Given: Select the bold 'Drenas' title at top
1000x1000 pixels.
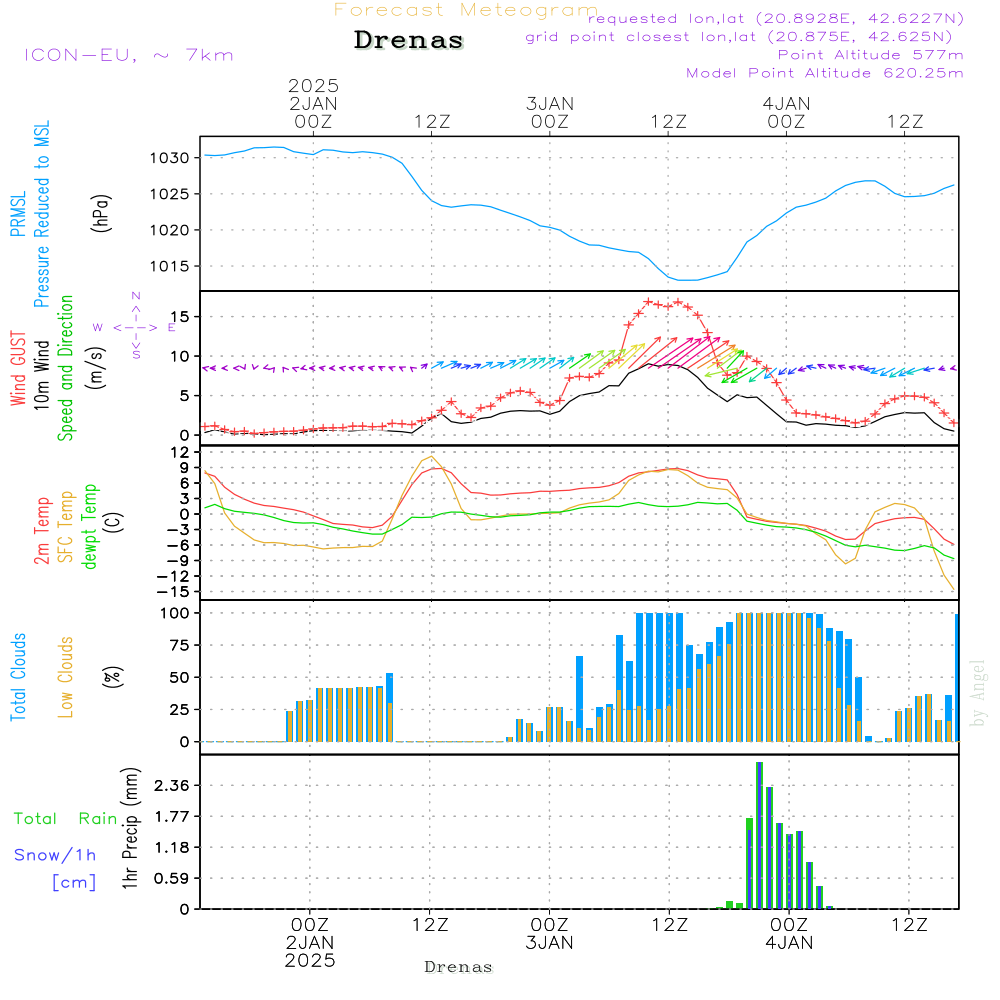Looking at the screenshot, I should pyautogui.click(x=409, y=40).
